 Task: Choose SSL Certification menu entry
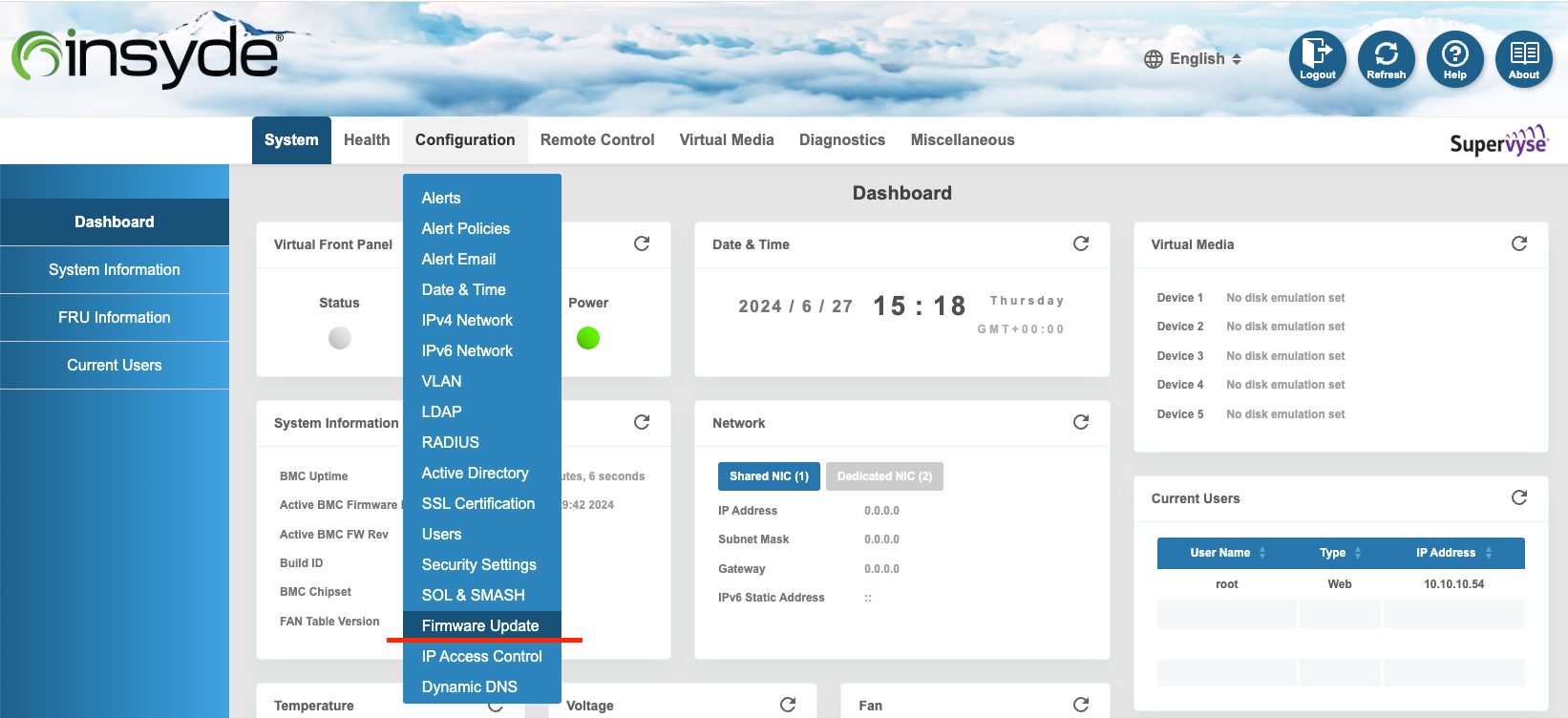477,503
